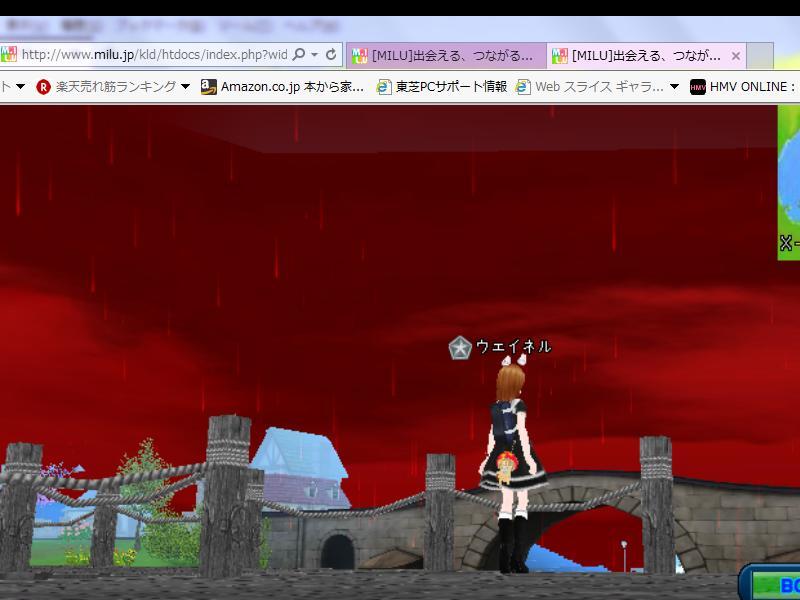Click the Toshiba PC support bookmark icon
This screenshot has height=600, width=800.
(384, 87)
